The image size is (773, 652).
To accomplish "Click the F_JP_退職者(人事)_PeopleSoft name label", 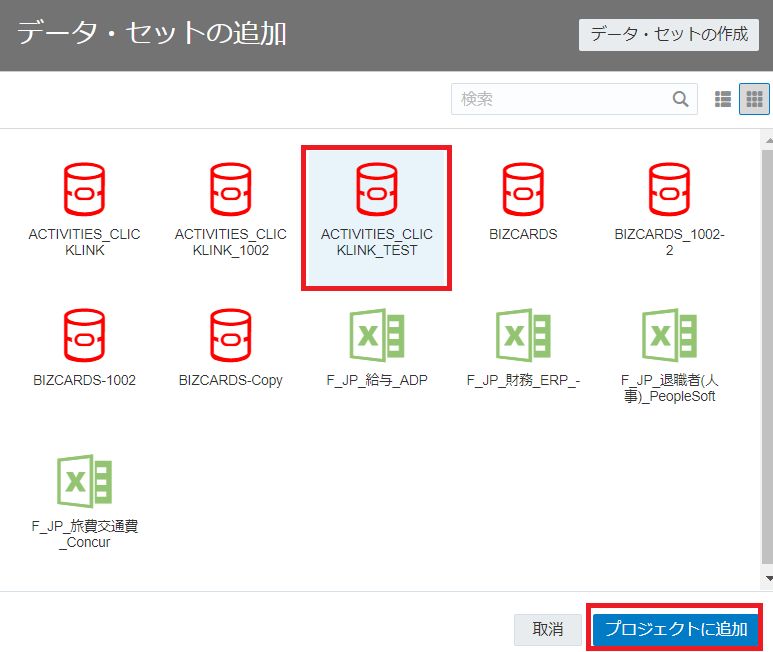I will pos(669,388).
